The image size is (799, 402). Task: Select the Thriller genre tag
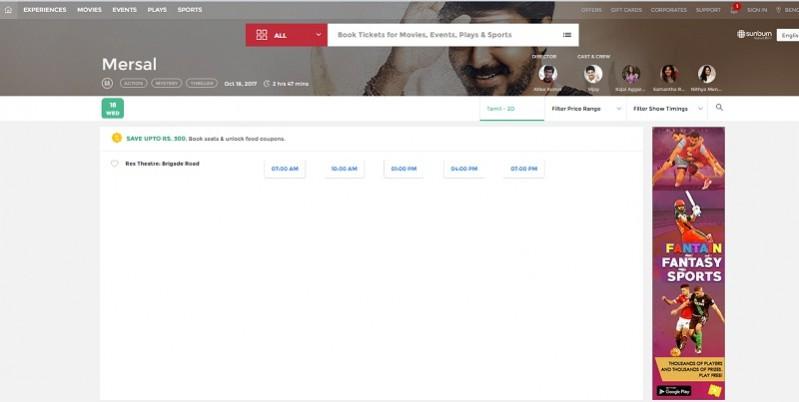point(201,83)
